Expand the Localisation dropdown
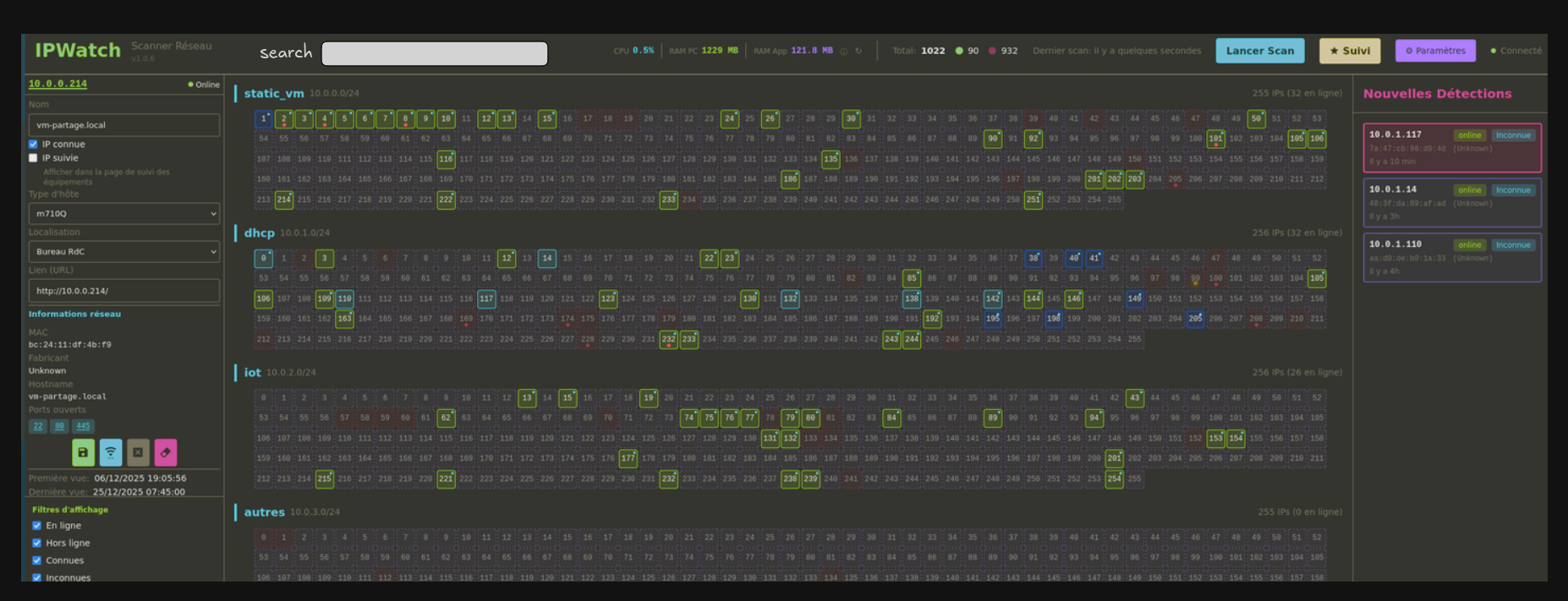Screen dimensions: 1568x601 [124, 252]
